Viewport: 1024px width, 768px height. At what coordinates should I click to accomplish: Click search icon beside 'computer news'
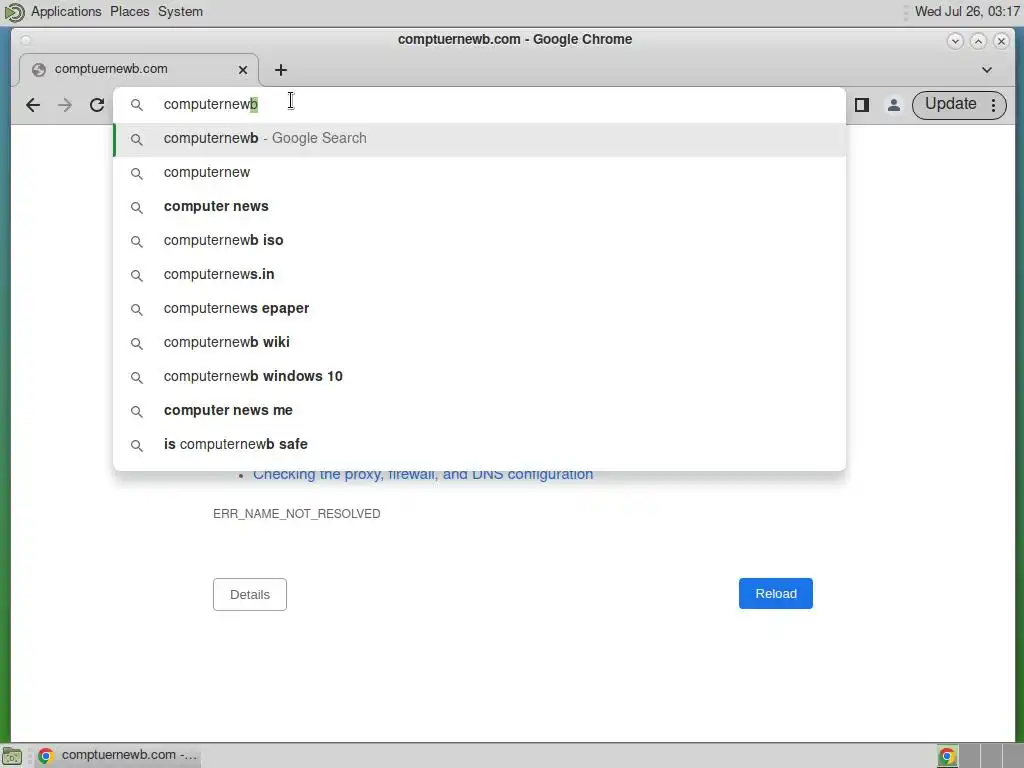pos(136,207)
